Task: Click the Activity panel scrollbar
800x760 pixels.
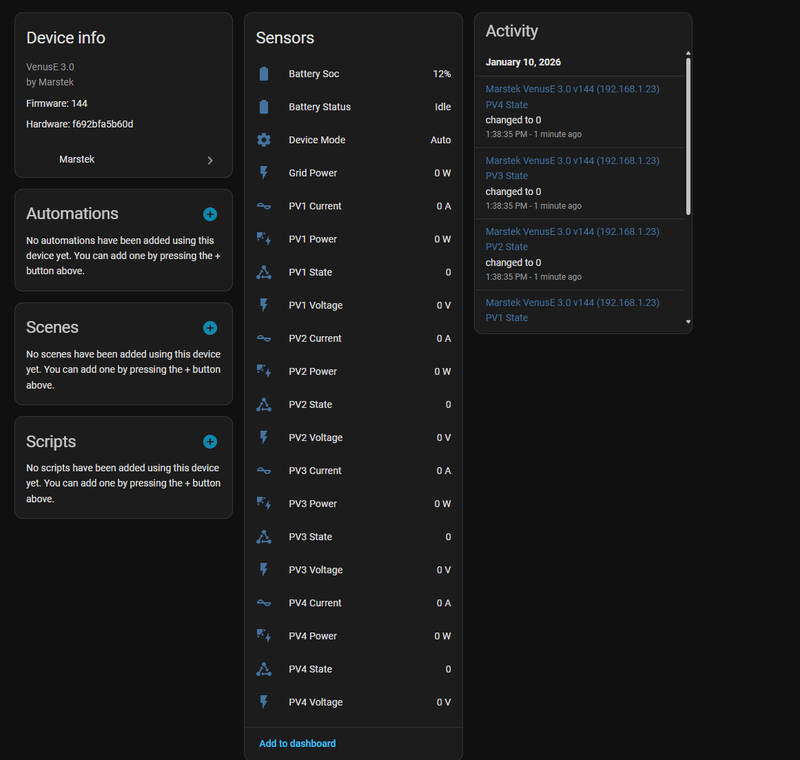Action: pos(687,135)
